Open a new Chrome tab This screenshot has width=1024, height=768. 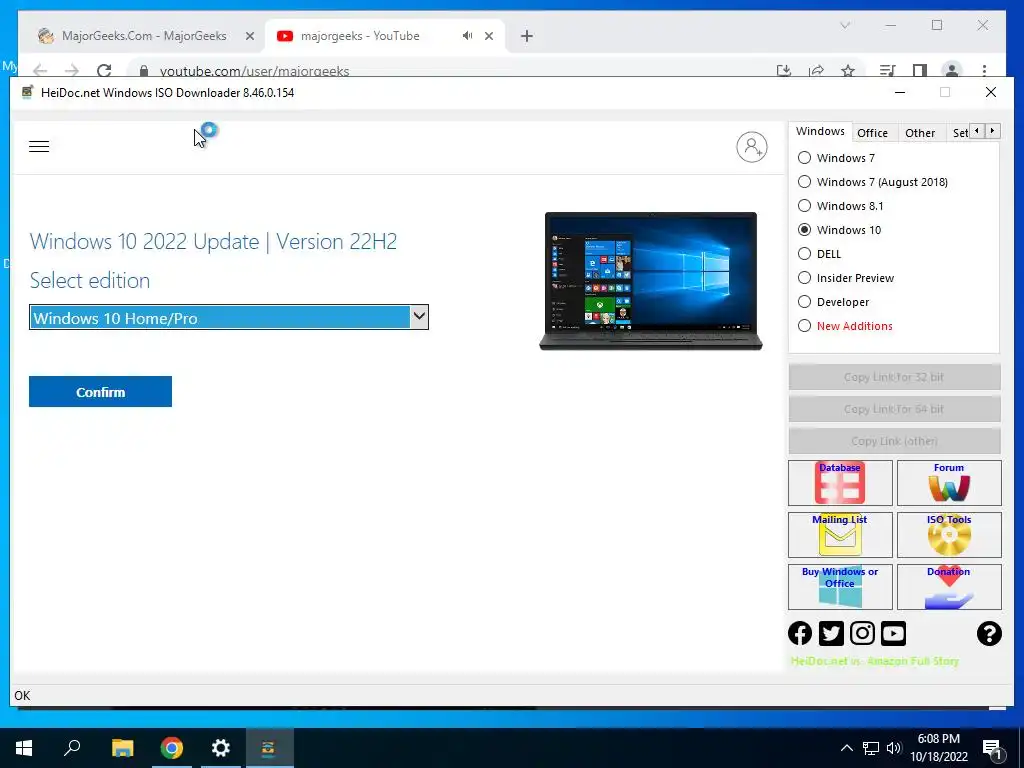click(x=527, y=36)
